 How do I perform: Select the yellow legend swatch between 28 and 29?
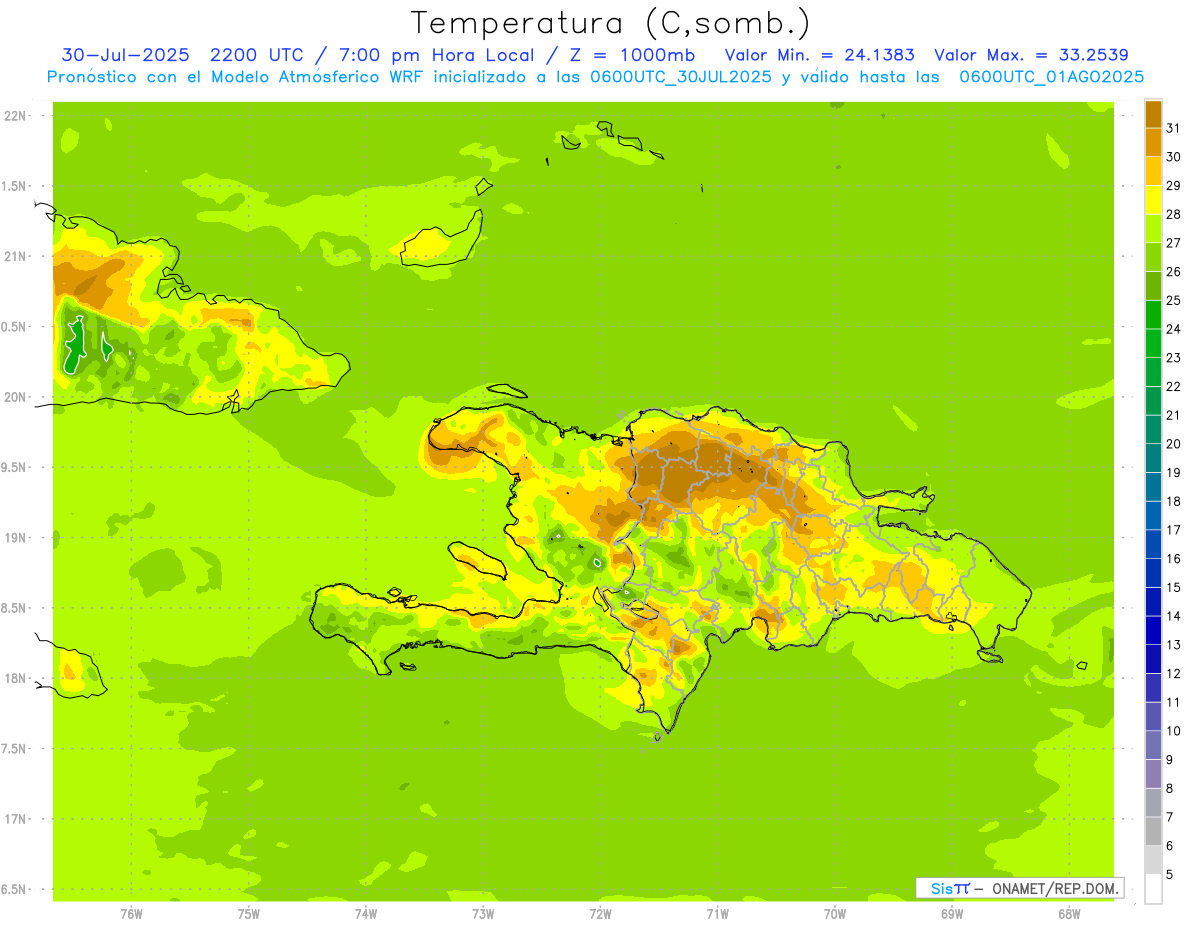coord(1153,200)
